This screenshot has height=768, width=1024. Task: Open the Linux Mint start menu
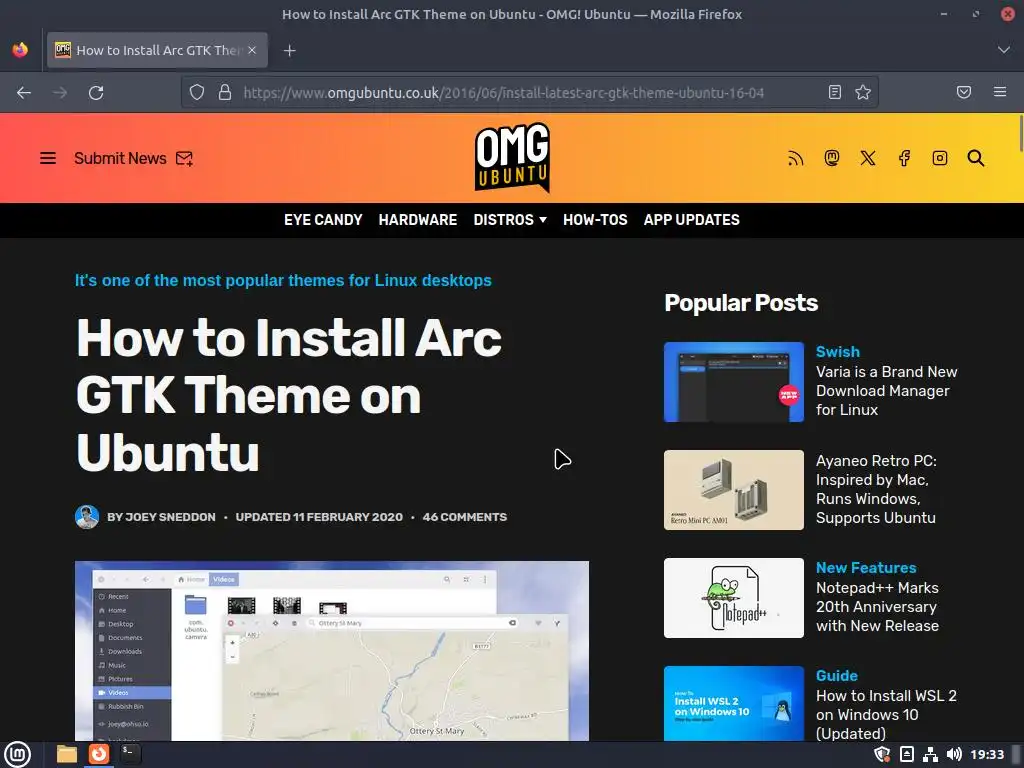18,754
